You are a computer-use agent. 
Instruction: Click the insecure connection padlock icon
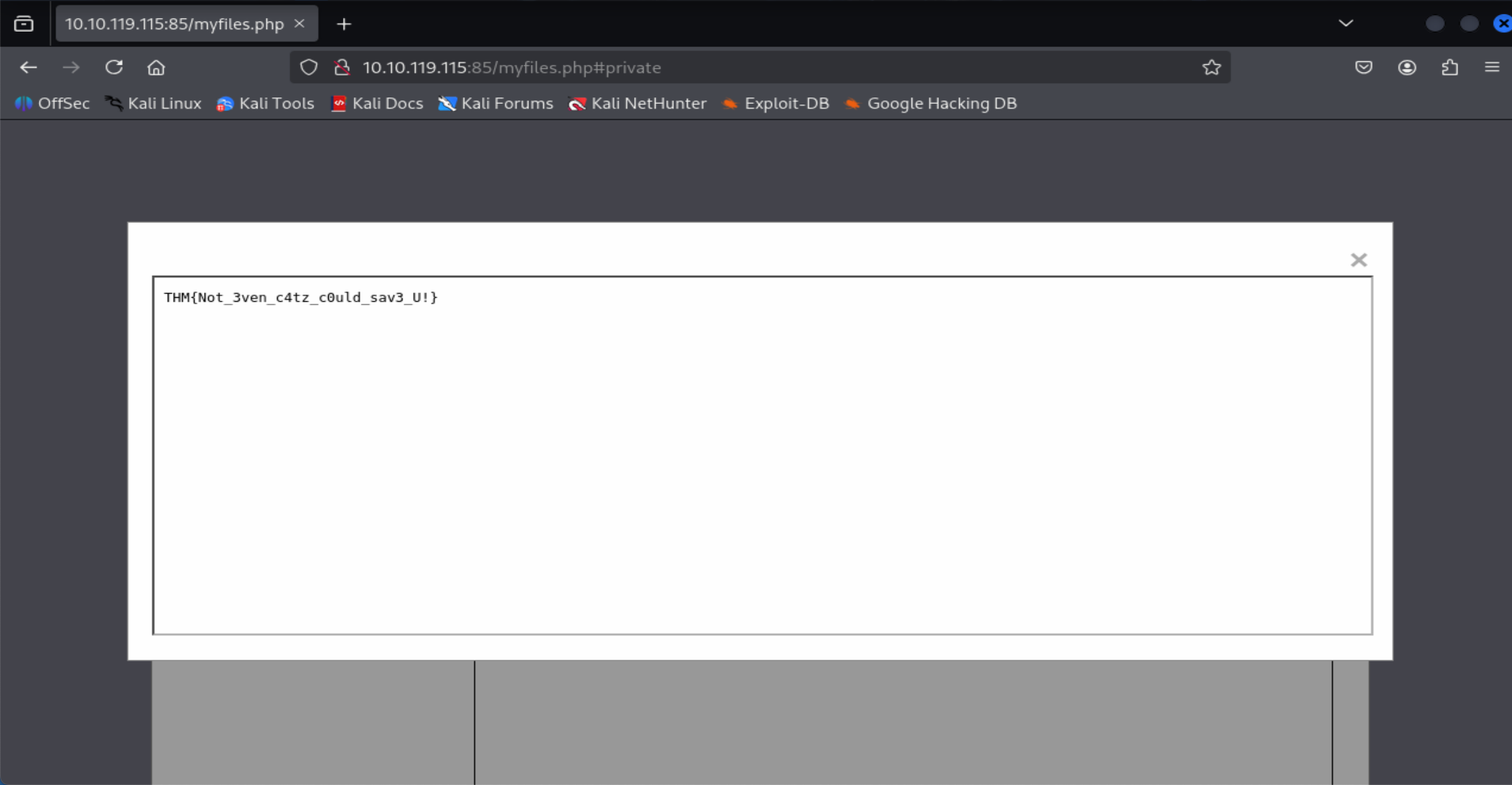(342, 68)
